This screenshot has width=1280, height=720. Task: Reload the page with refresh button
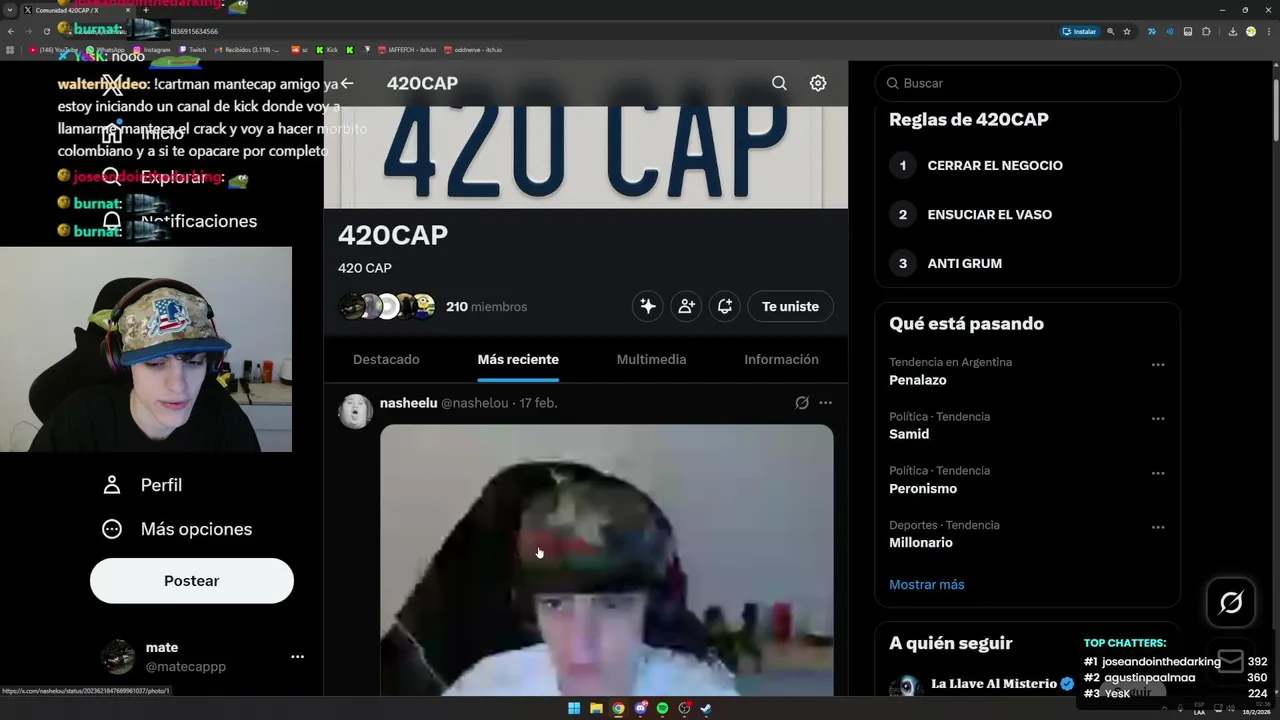46,32
